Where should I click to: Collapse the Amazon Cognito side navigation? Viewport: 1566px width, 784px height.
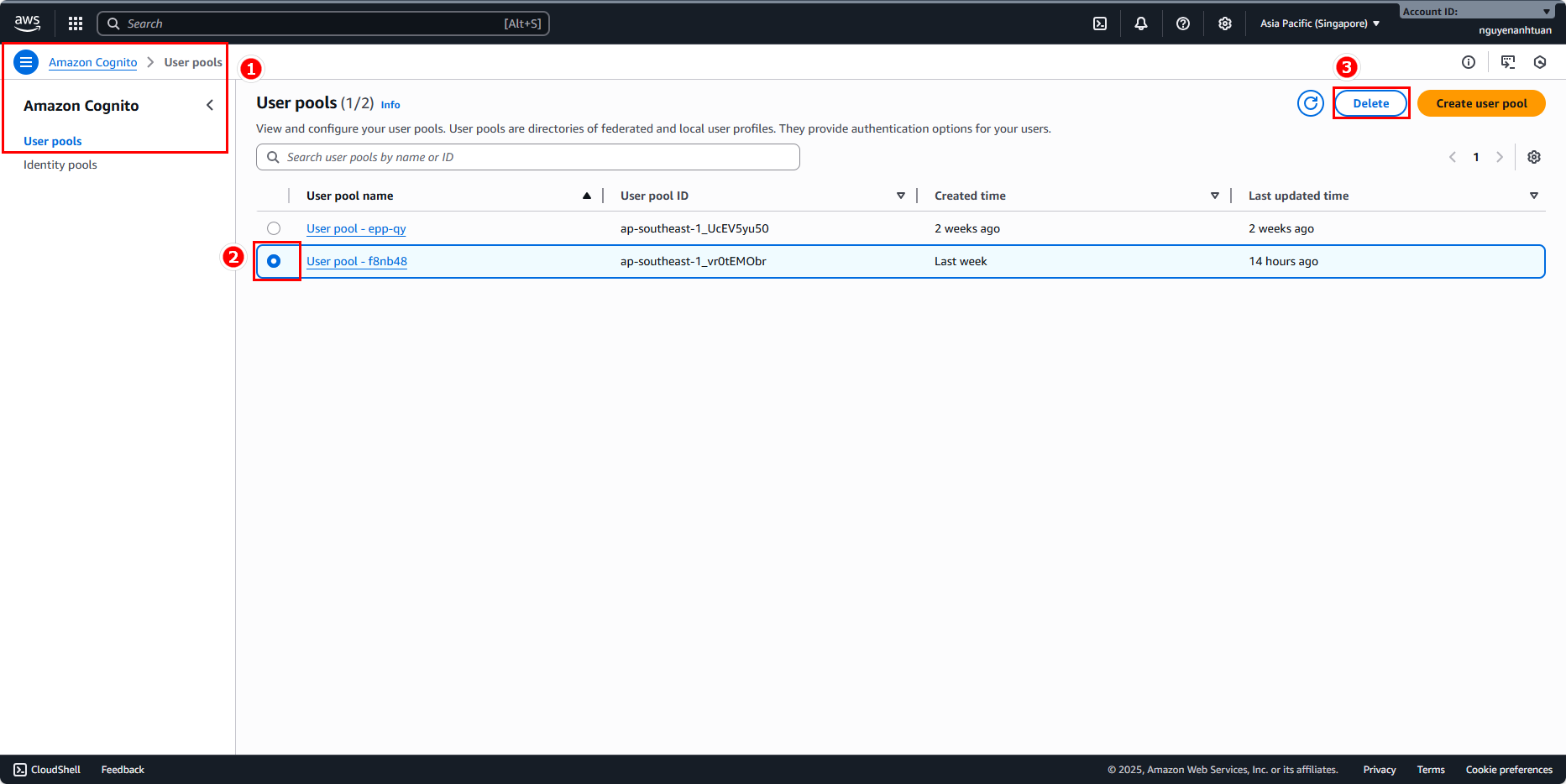click(210, 105)
